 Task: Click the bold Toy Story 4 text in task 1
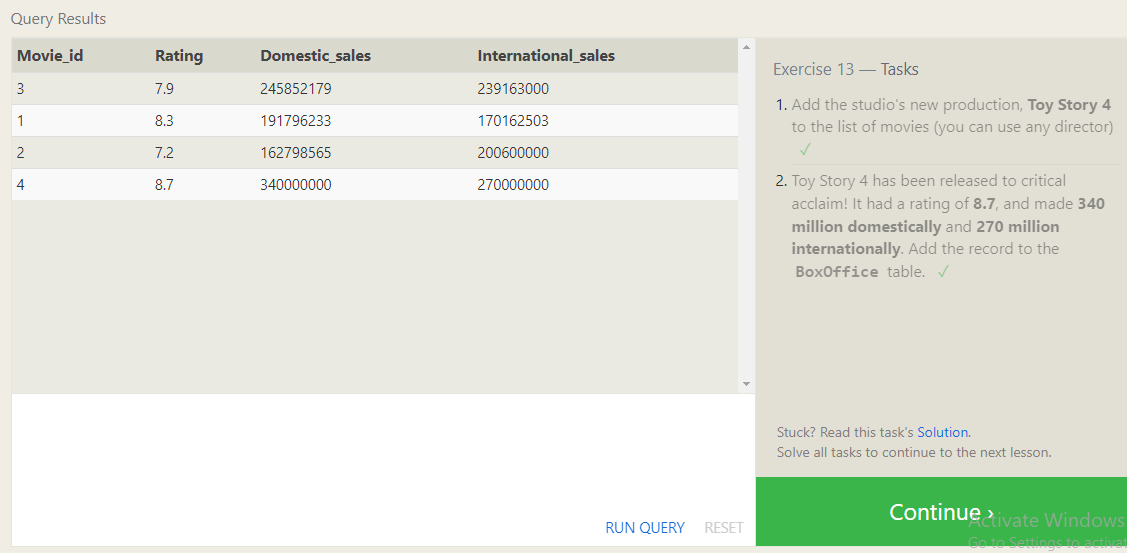tap(1070, 105)
